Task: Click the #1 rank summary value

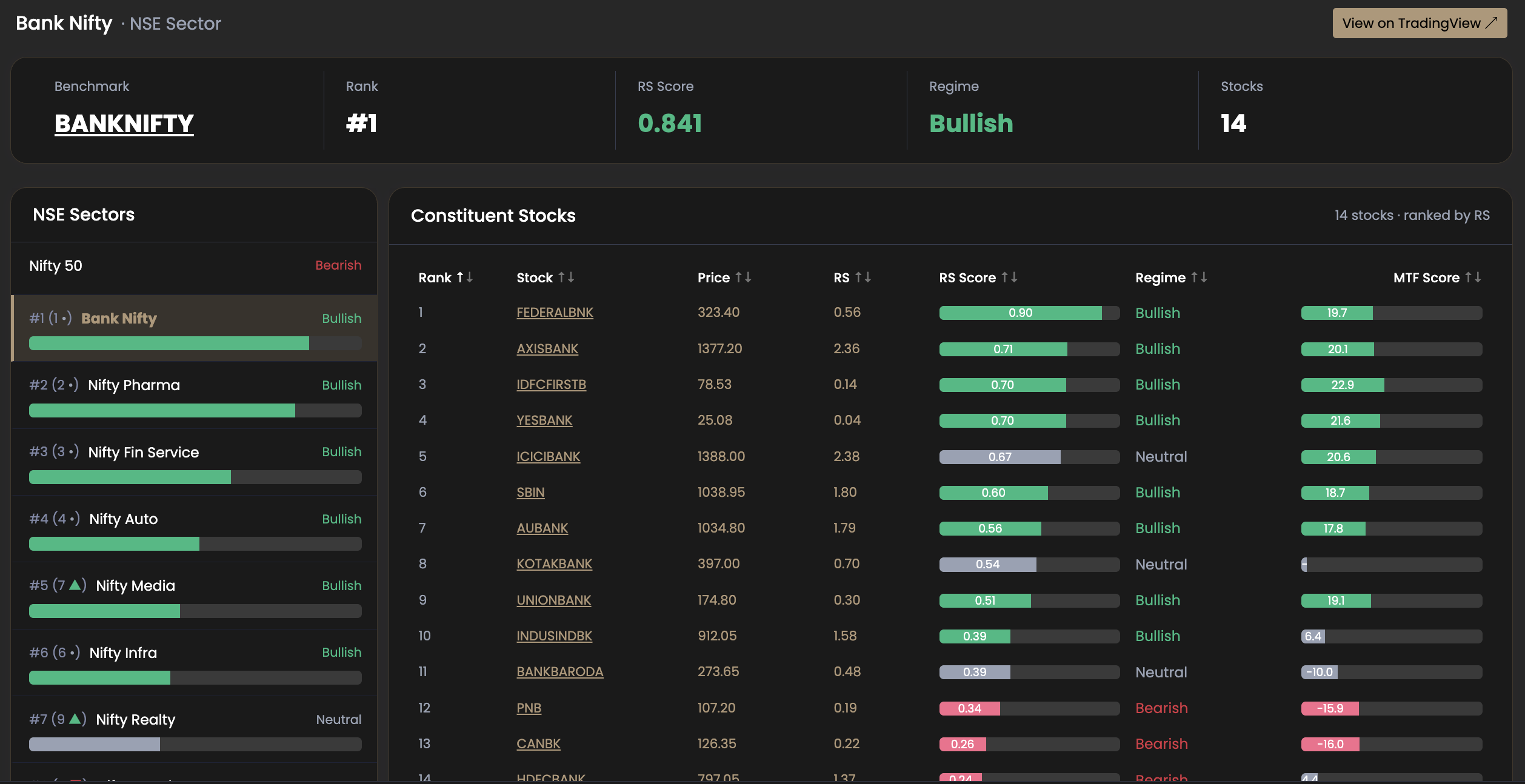Action: 362,124
